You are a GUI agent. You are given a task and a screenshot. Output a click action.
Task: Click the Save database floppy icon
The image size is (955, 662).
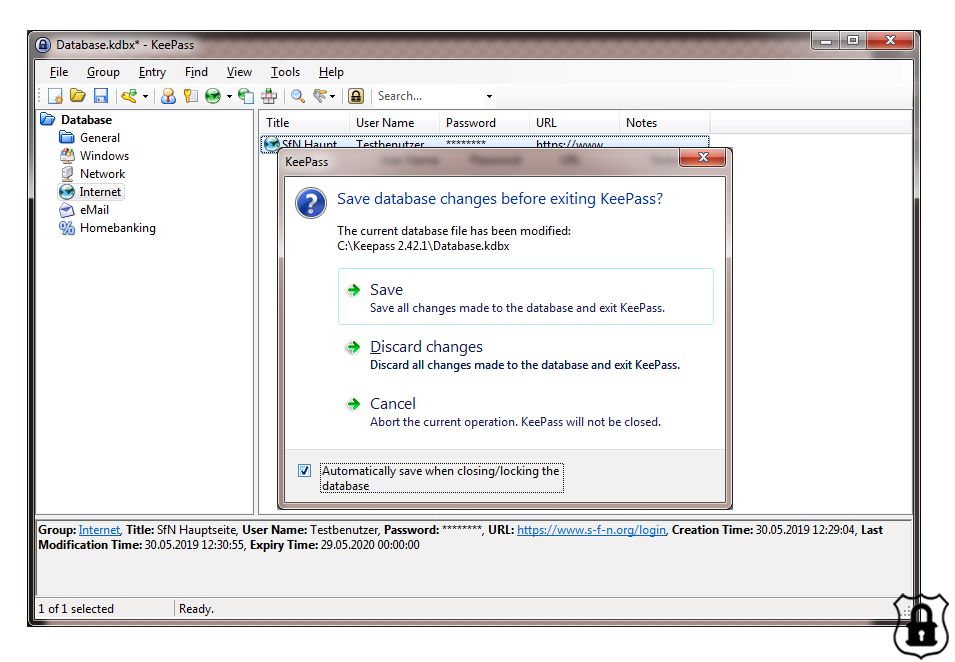[100, 96]
